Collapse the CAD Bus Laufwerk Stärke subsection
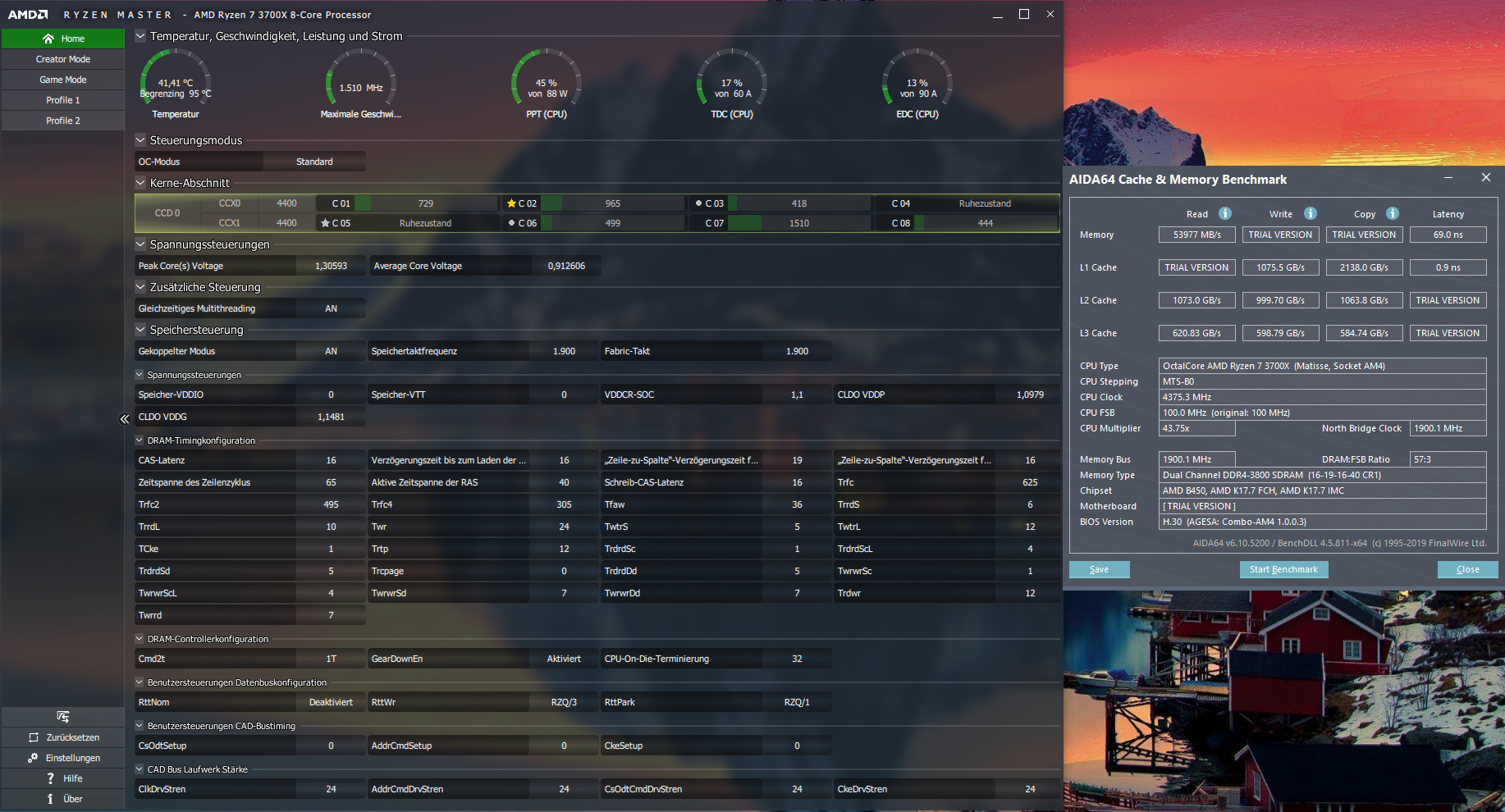 coord(140,769)
